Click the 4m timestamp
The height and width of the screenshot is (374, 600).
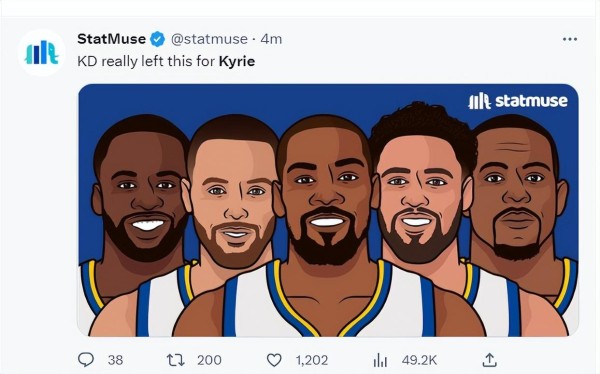click(x=271, y=39)
